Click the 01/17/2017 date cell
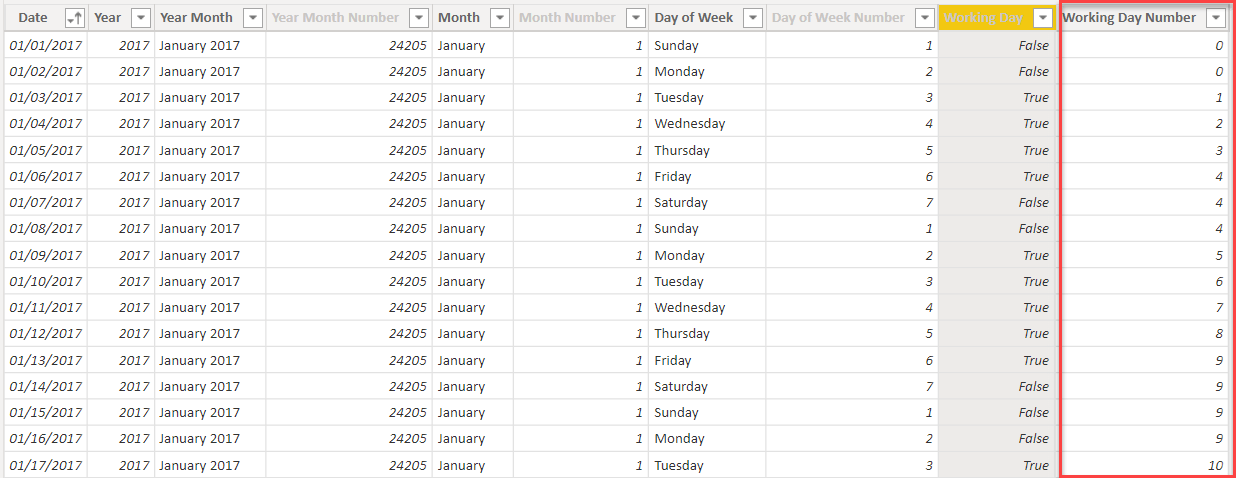 pos(46,465)
